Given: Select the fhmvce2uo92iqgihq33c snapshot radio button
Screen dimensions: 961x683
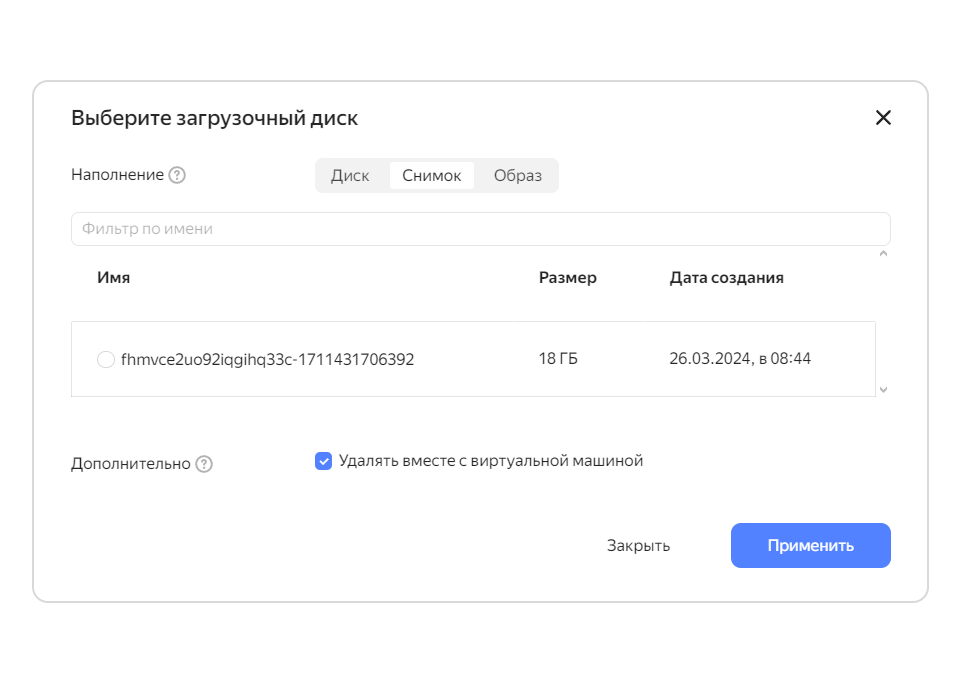Looking at the screenshot, I should (106, 359).
